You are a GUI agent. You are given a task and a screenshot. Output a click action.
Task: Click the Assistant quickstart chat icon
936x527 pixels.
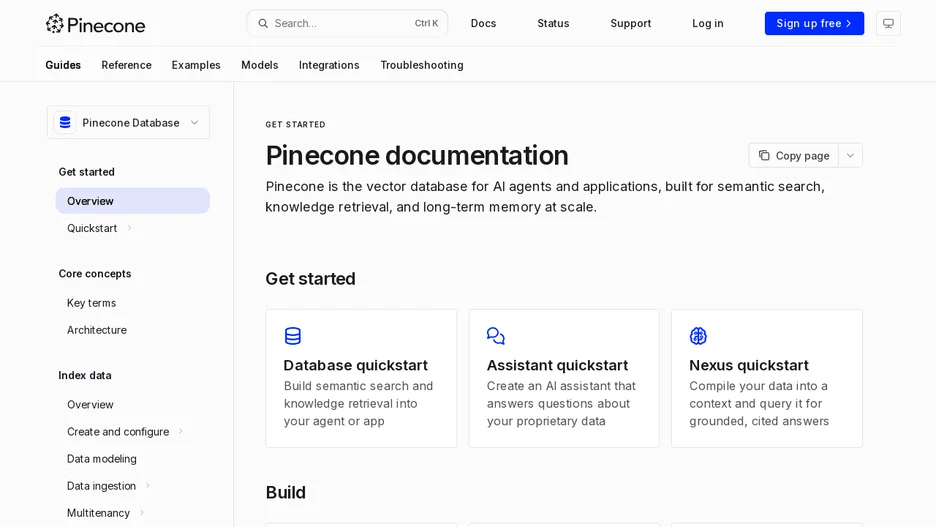pyautogui.click(x=495, y=336)
